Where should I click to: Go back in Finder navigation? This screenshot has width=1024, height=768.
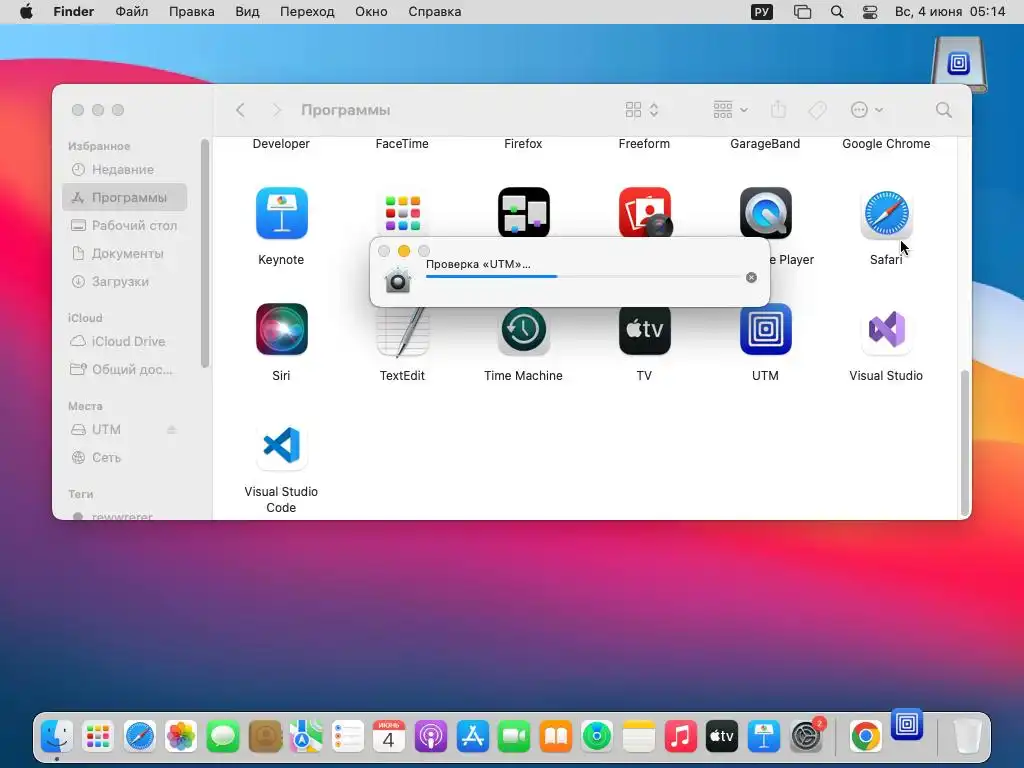coord(240,110)
